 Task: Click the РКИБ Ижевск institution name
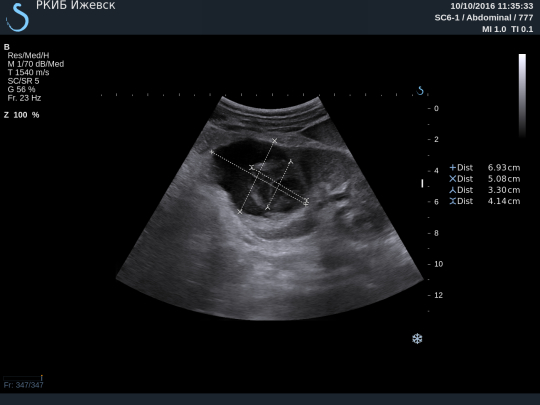pos(76,6)
